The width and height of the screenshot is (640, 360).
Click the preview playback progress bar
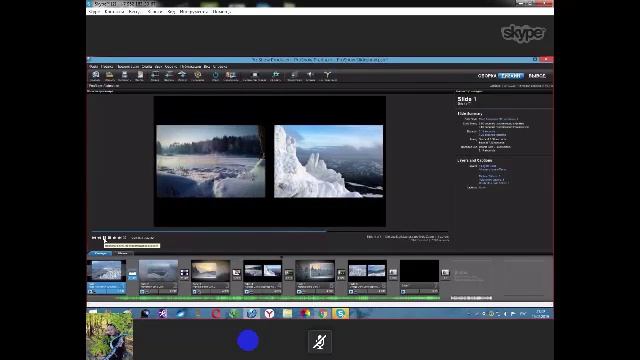point(269,231)
